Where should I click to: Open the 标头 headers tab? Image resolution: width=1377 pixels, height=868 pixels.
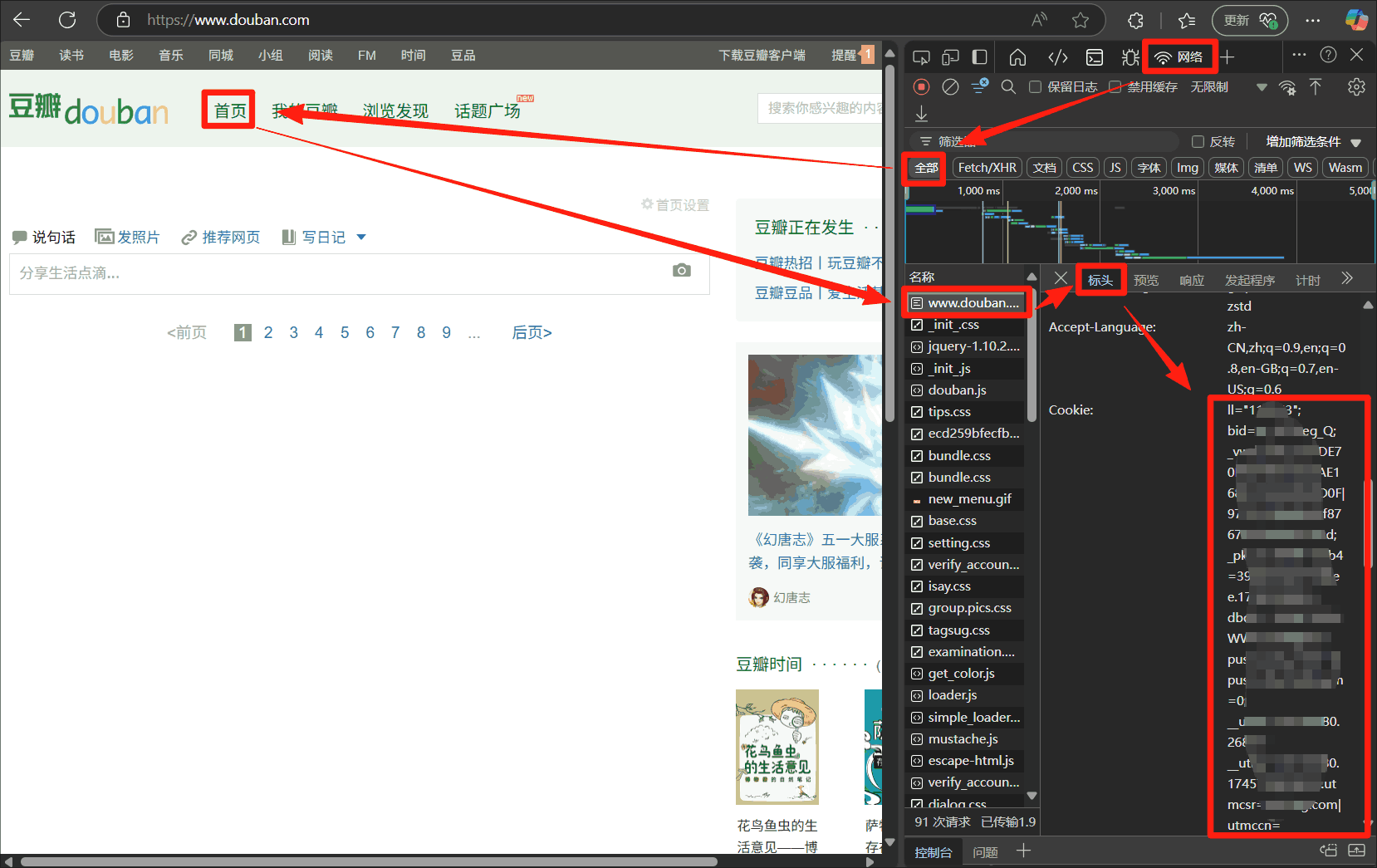click(x=1100, y=281)
